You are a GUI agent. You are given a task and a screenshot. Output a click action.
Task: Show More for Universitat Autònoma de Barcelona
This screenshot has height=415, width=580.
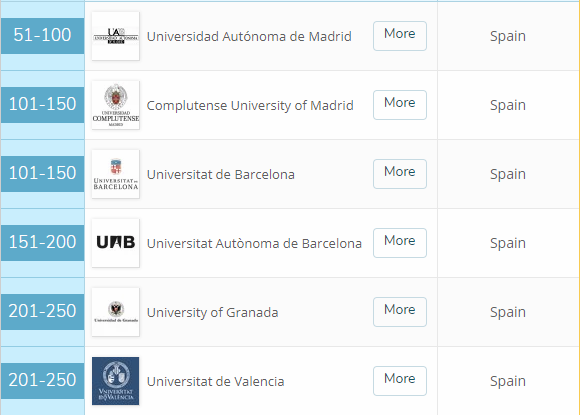(x=400, y=243)
